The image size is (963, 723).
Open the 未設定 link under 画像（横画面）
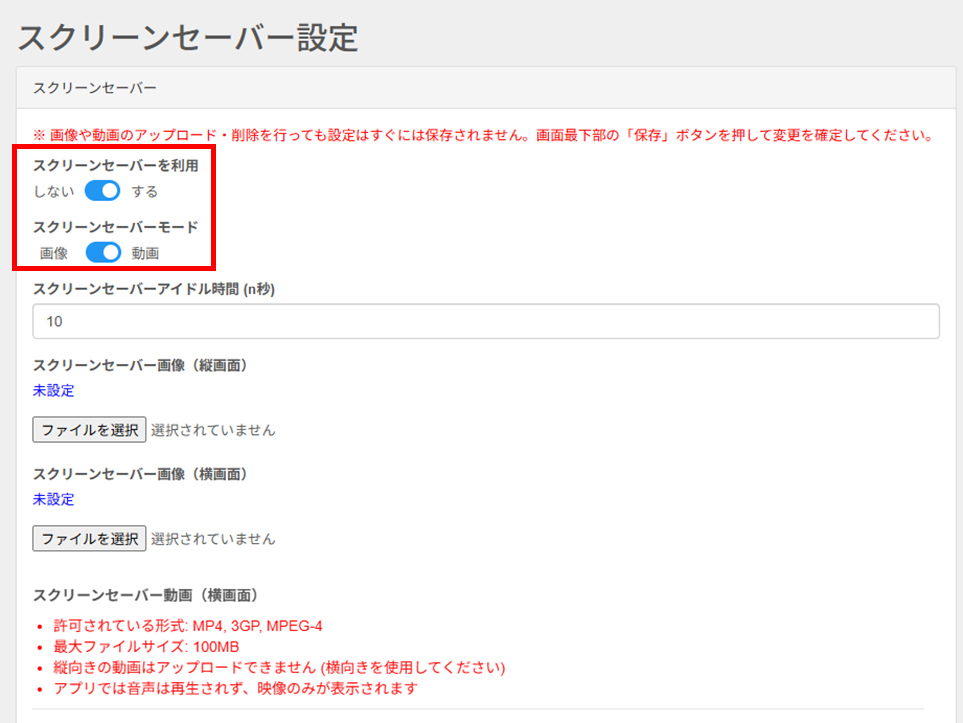tap(53, 500)
